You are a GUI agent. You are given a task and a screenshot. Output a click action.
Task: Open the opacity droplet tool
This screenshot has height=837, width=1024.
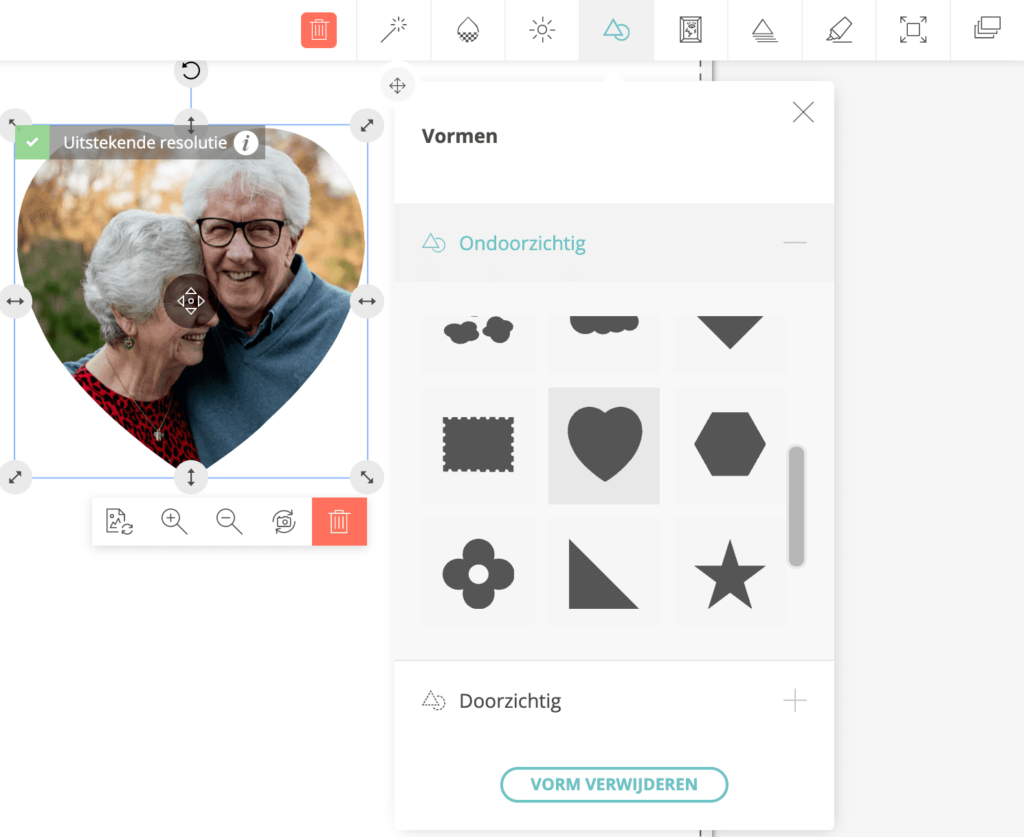[468, 30]
